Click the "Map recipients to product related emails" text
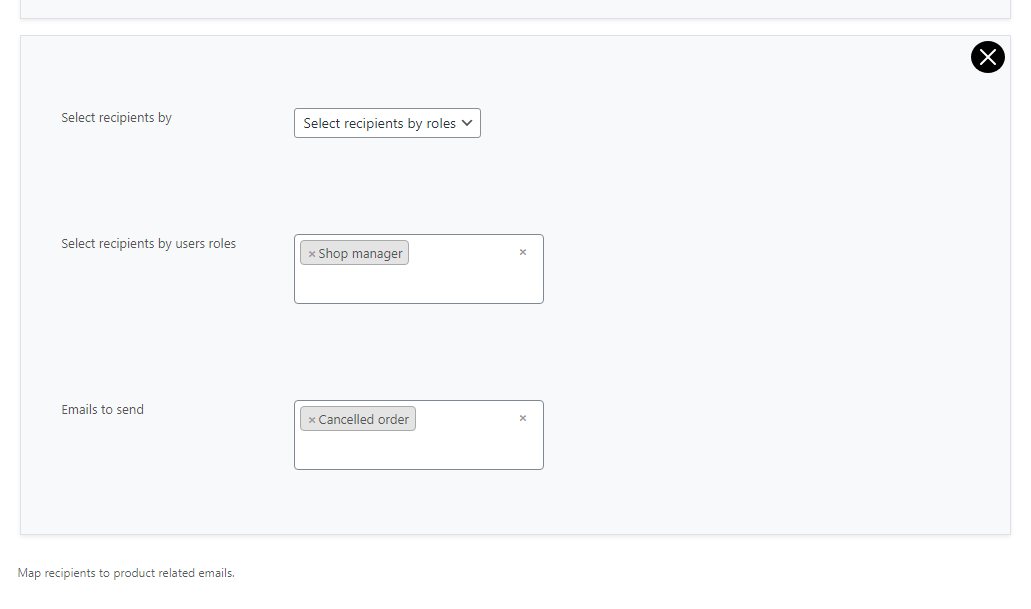 126,574
